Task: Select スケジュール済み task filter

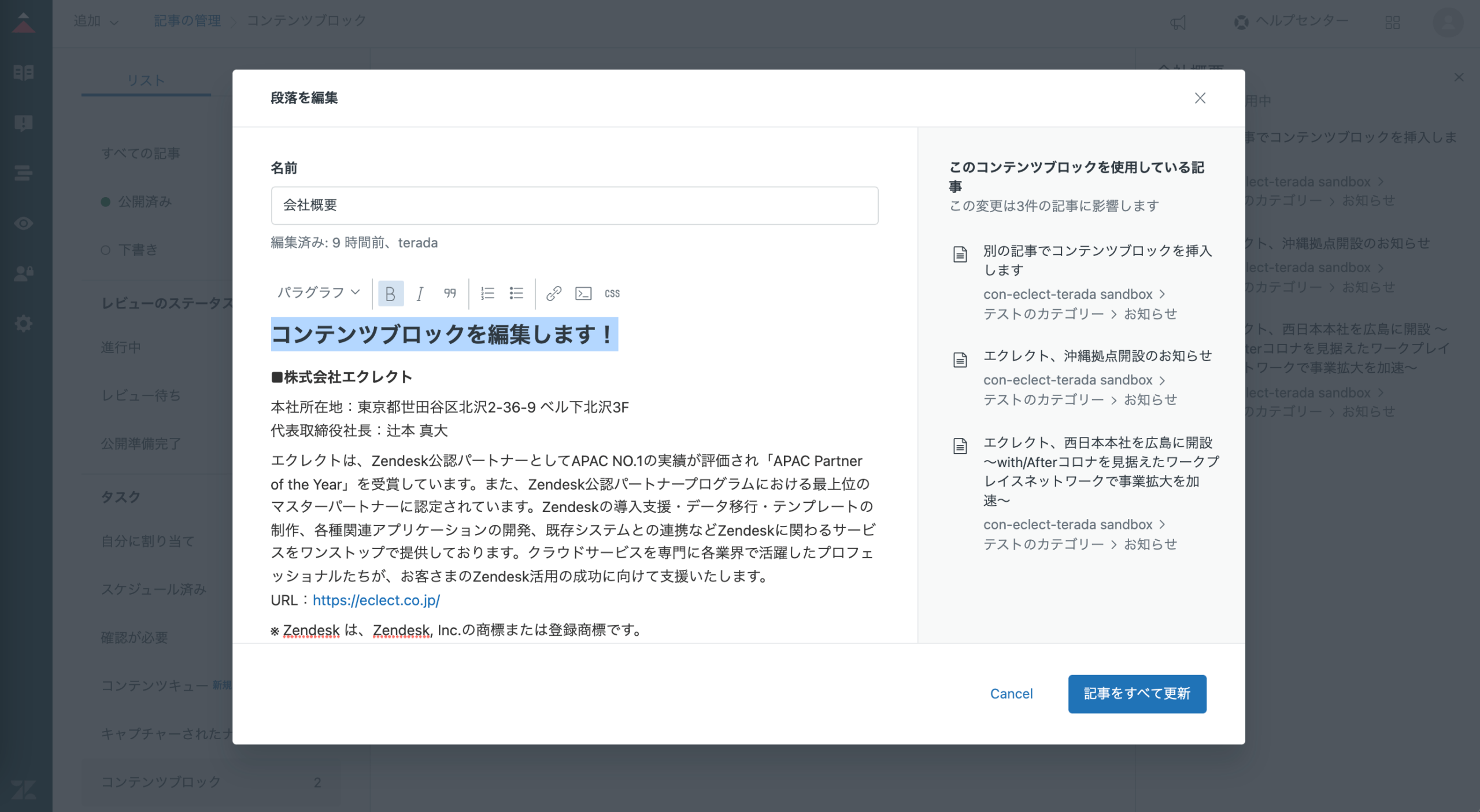Action: [154, 589]
